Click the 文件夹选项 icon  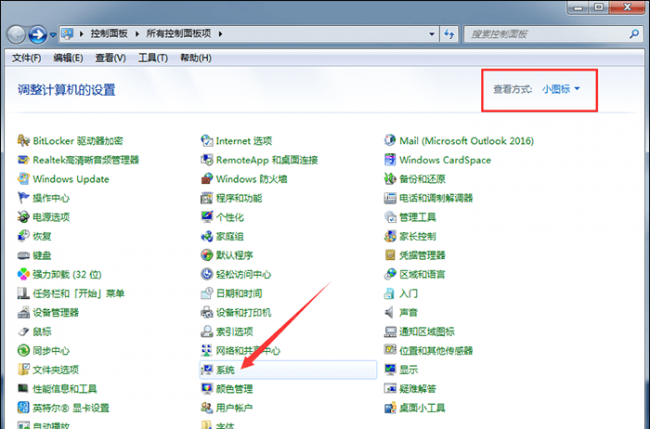[23, 369]
